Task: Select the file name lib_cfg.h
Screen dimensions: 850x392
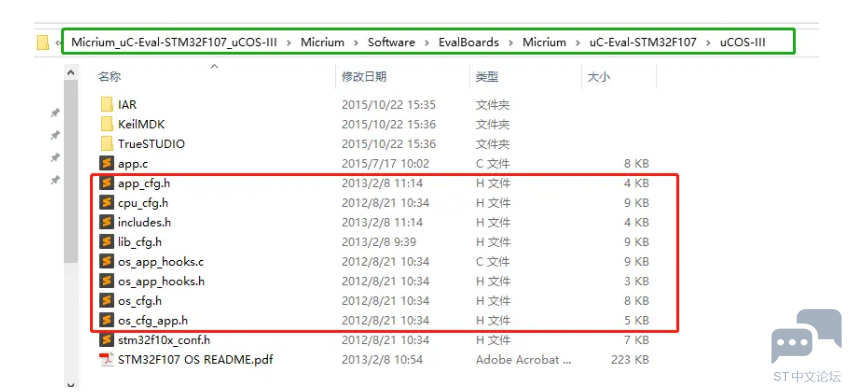Action: 140,242
